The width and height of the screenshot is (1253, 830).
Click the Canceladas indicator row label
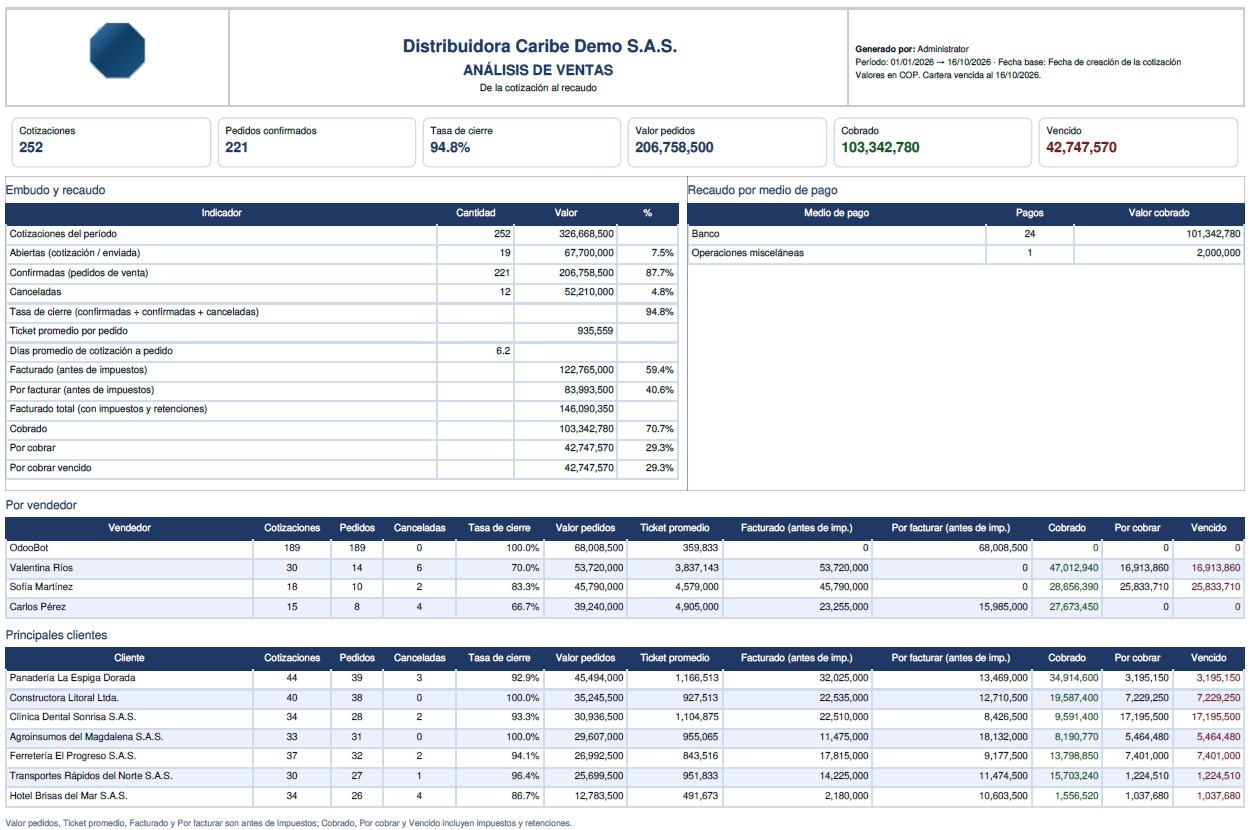tap(35, 292)
